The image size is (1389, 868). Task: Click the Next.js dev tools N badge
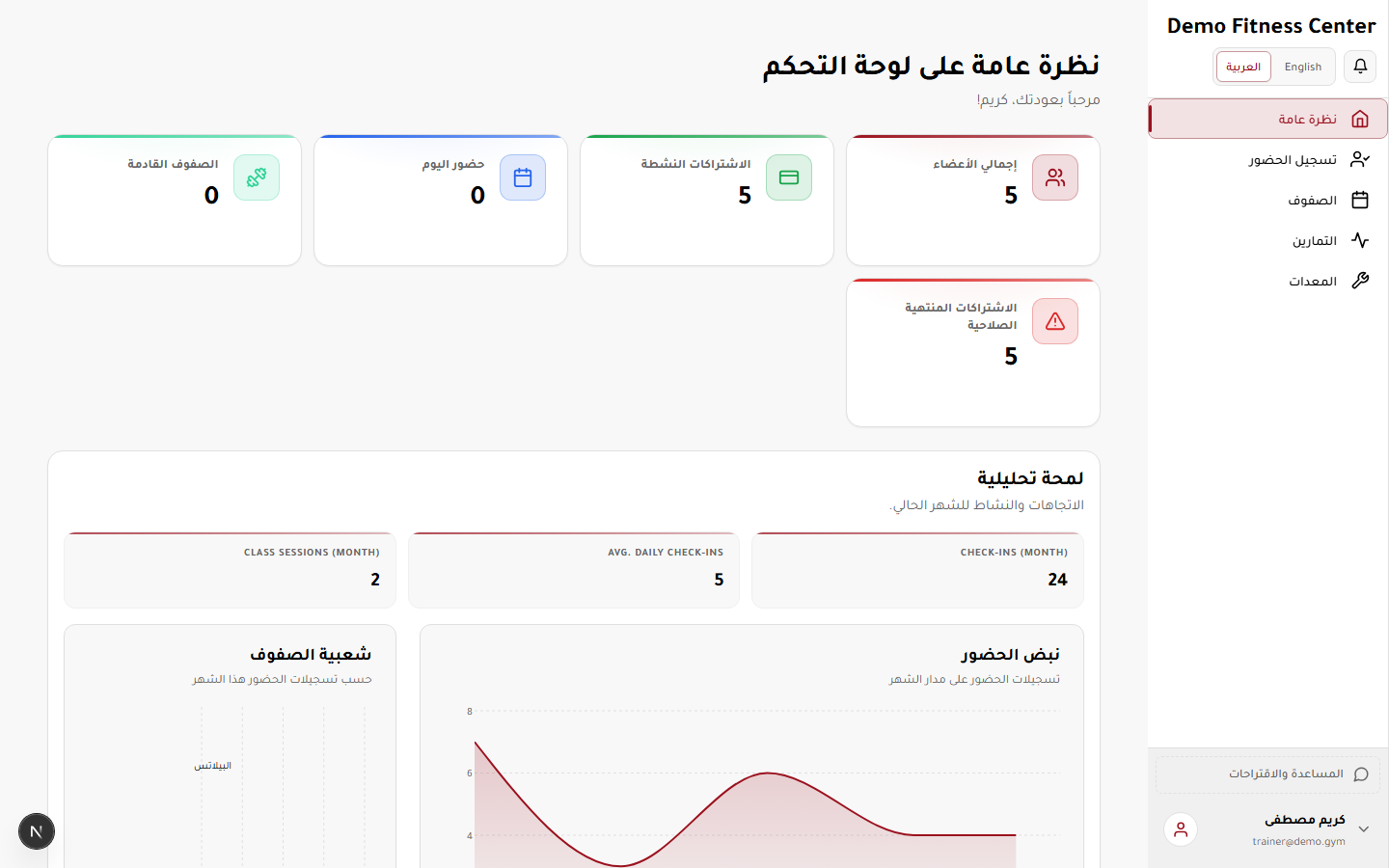37,831
